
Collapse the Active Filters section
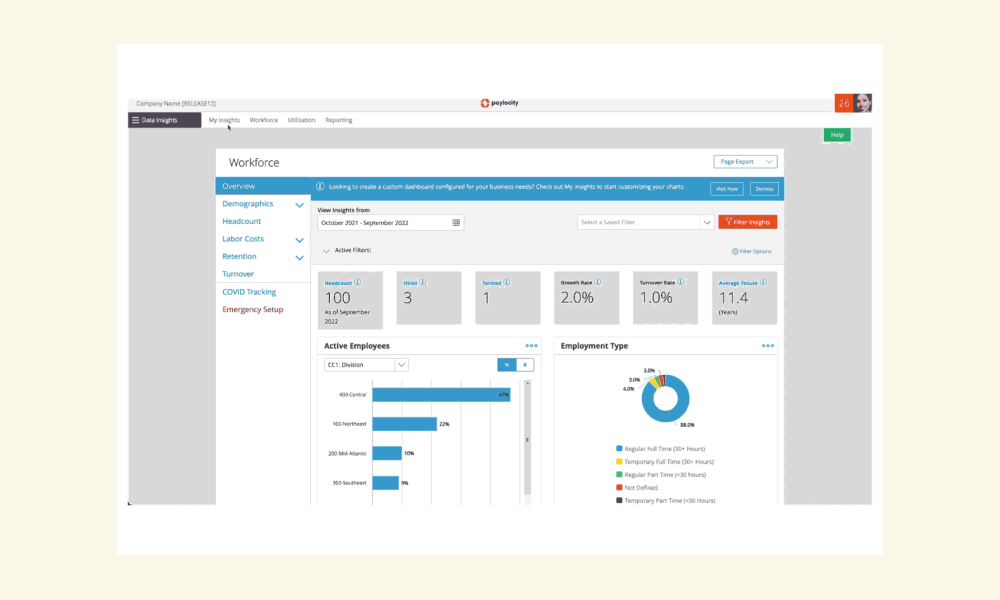pos(326,251)
